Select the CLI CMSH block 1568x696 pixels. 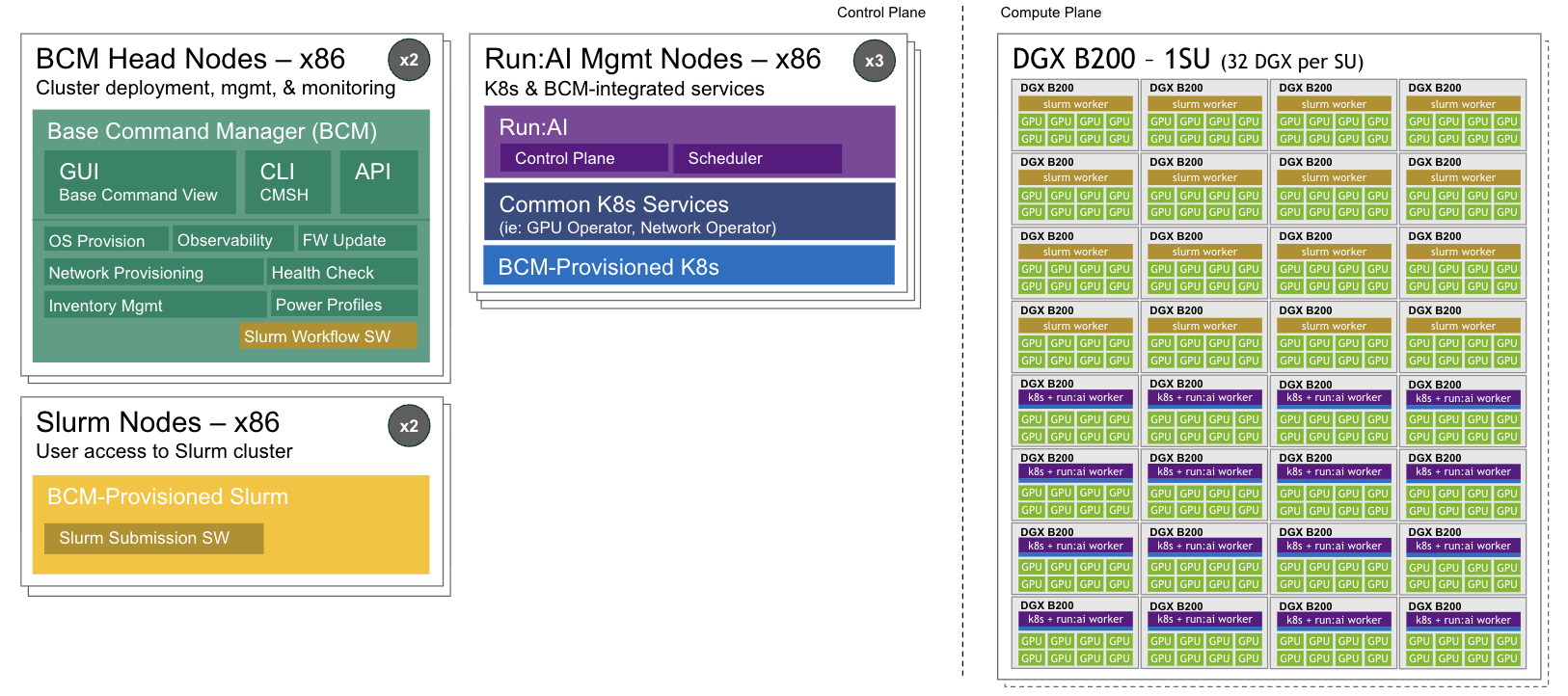pyautogui.click(x=286, y=182)
